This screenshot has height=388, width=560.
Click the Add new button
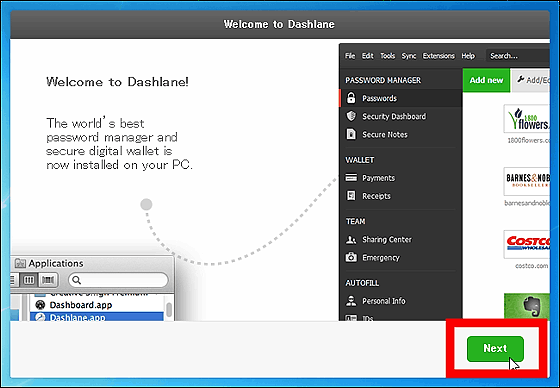click(x=486, y=80)
